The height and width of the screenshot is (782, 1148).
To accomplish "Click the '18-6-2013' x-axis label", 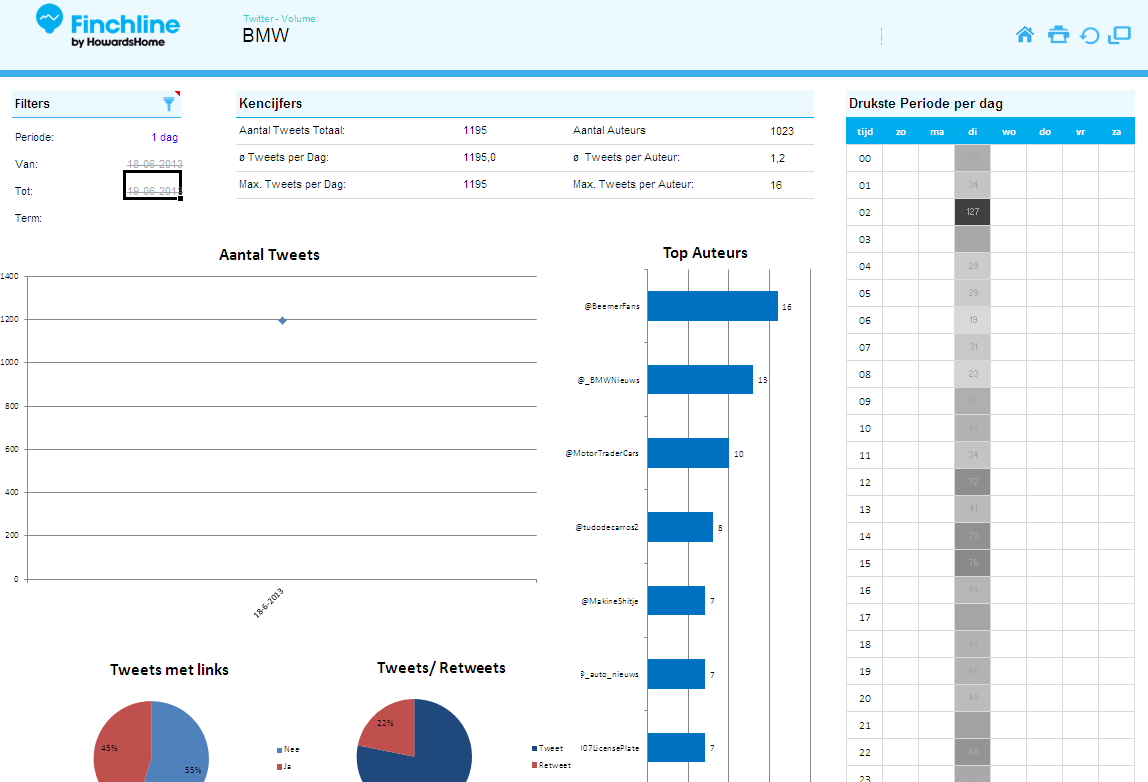I will pos(269,603).
